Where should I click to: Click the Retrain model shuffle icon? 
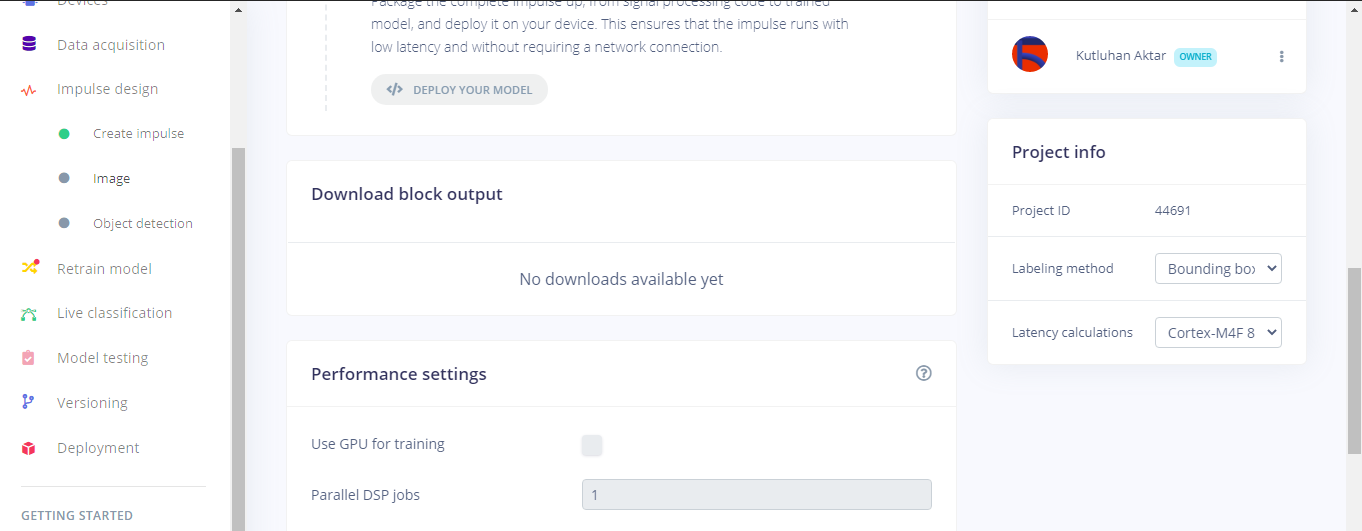tap(29, 268)
